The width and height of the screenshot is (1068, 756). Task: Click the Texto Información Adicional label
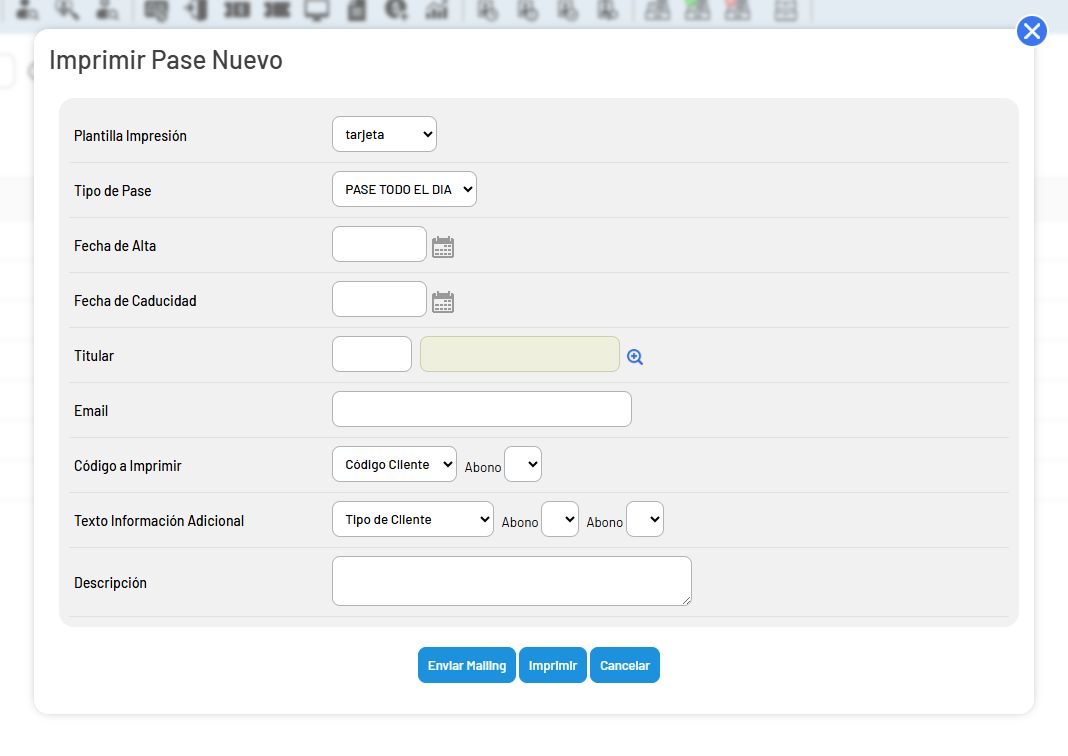coord(159,521)
